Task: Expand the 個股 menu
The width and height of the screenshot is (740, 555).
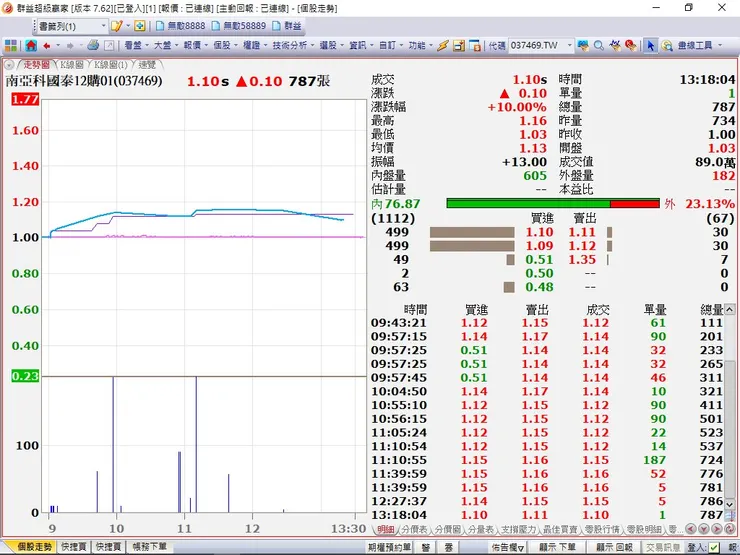Action: pyautogui.click(x=225, y=46)
